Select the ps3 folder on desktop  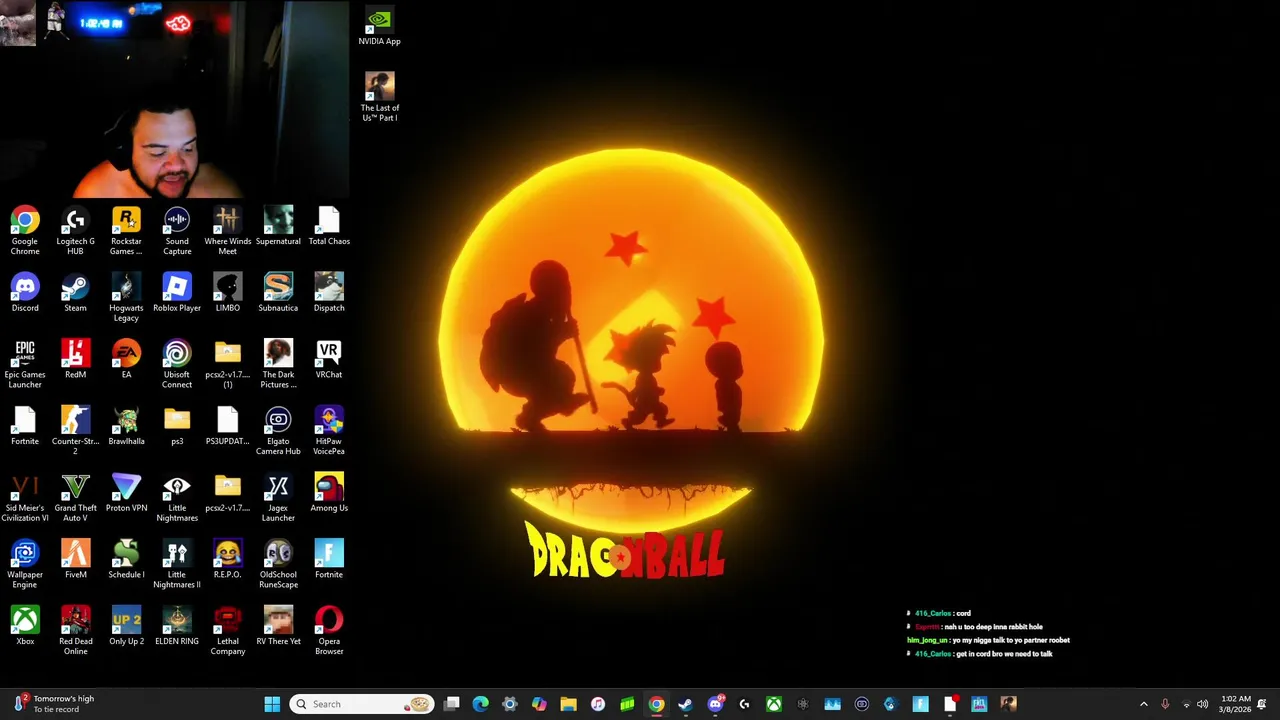[x=177, y=426]
